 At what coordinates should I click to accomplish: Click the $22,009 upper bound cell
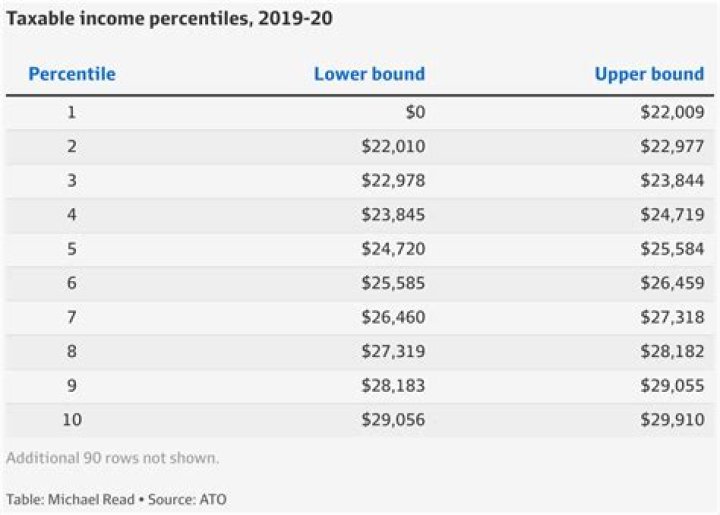(672, 112)
